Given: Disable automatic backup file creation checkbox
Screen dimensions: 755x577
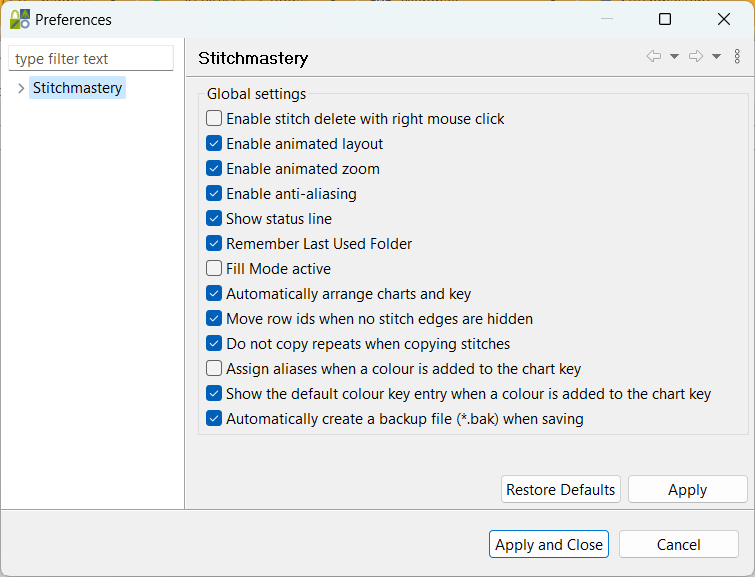Looking at the screenshot, I should [214, 419].
